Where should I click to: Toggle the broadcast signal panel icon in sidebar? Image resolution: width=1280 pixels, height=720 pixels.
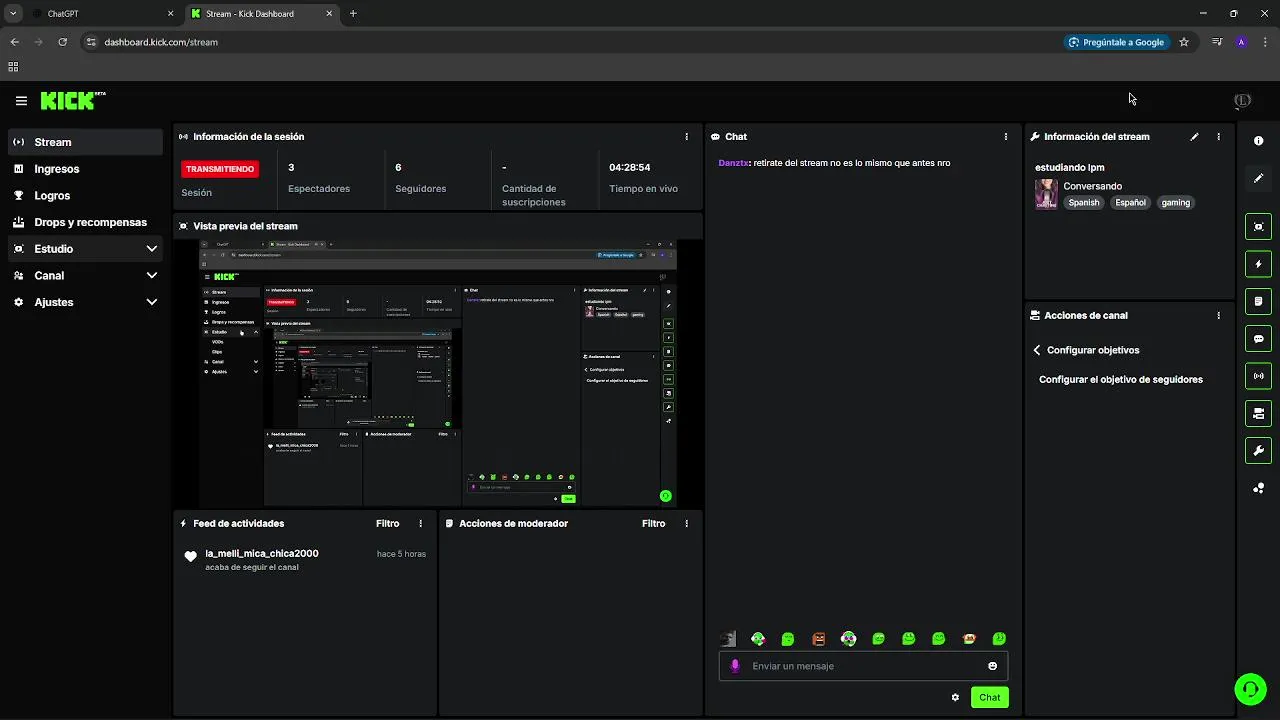[1259, 376]
